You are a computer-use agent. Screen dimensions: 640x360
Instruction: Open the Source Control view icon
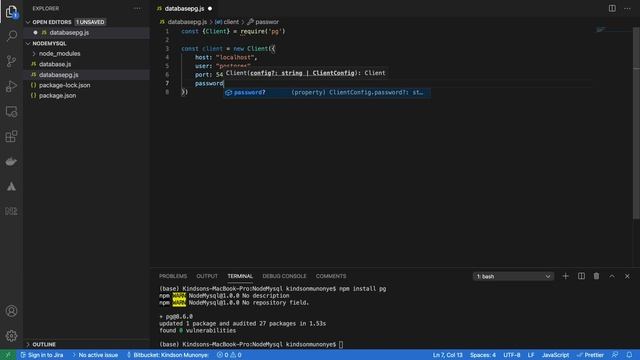point(11,61)
